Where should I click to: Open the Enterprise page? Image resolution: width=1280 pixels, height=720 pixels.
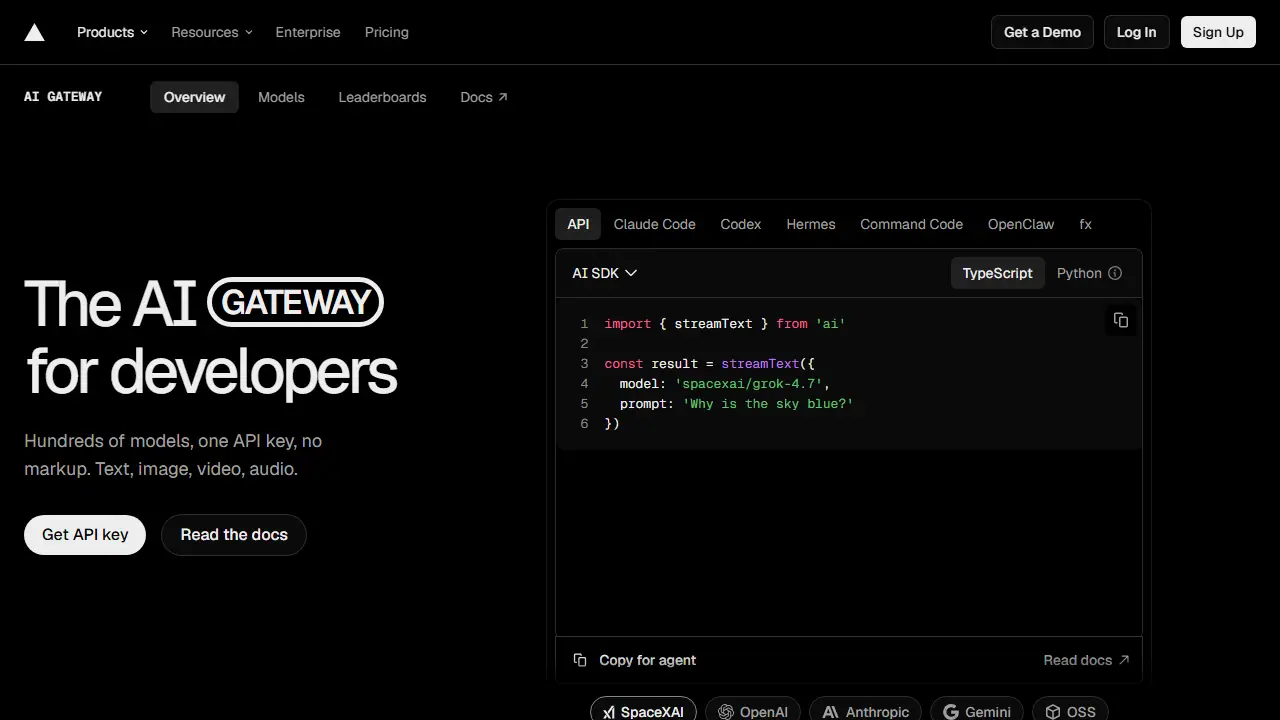308,32
